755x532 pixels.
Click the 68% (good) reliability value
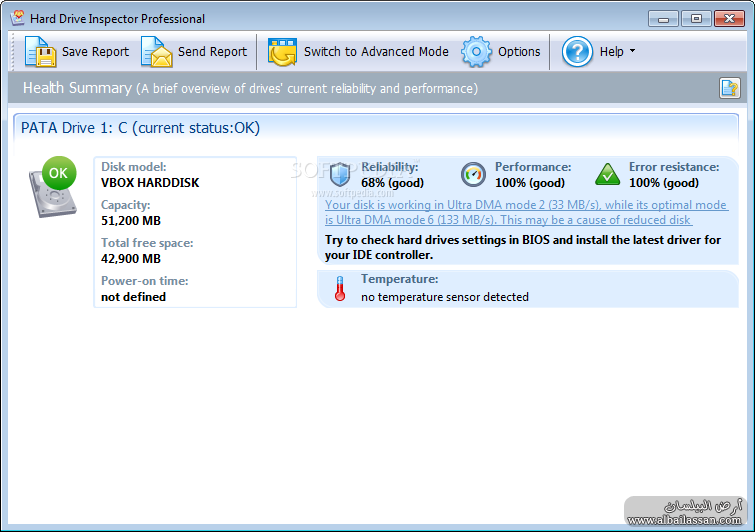(x=392, y=183)
